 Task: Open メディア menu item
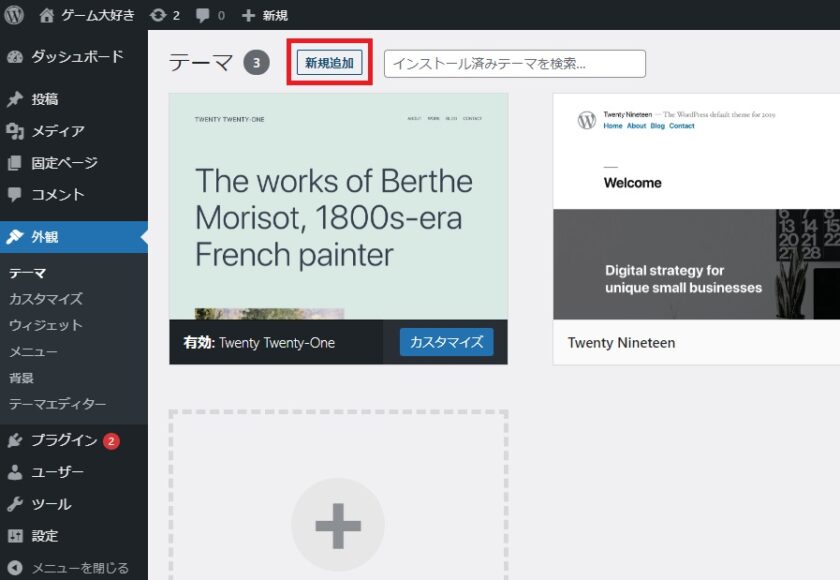74,131
